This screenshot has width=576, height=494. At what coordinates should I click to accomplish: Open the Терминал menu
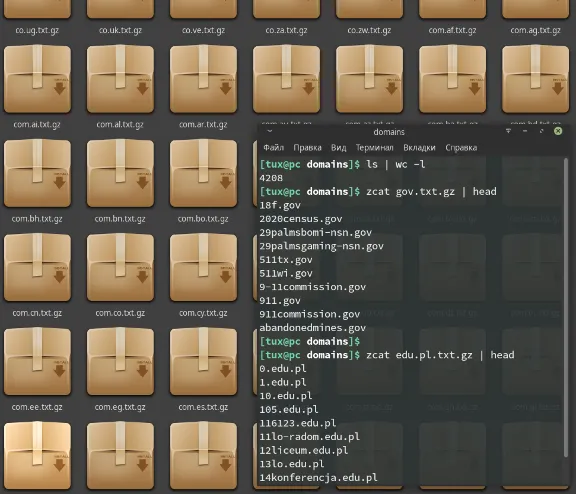coord(374,148)
